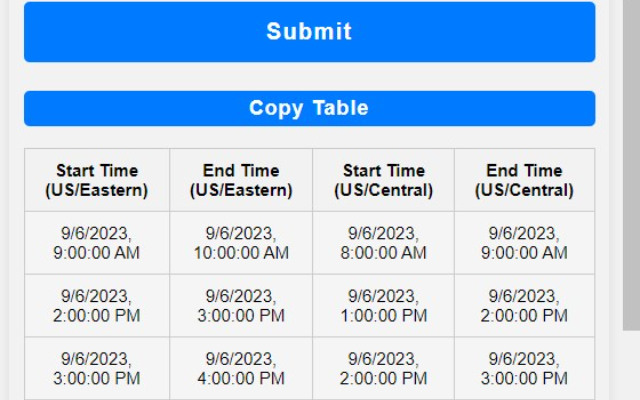The height and width of the screenshot is (400, 640).
Task: Select second-row Central end time 2:00:00 PM
Action: click(524, 306)
